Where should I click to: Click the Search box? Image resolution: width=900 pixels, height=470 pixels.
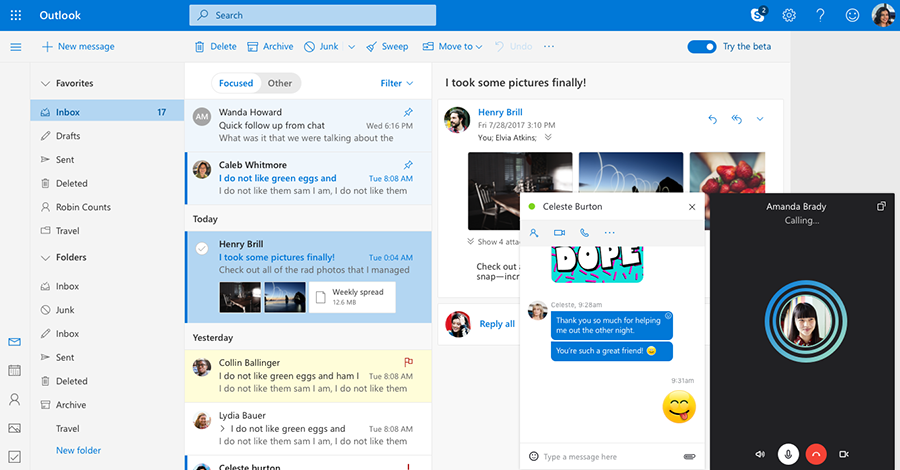tap(312, 15)
